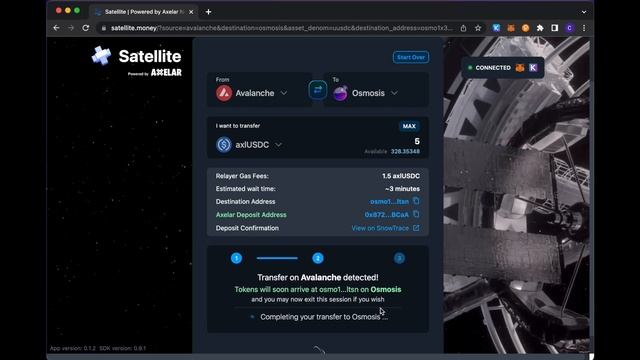This screenshot has height=360, width=640.
Task: Click the Axelar Deposit Address label
Action: coord(251,215)
